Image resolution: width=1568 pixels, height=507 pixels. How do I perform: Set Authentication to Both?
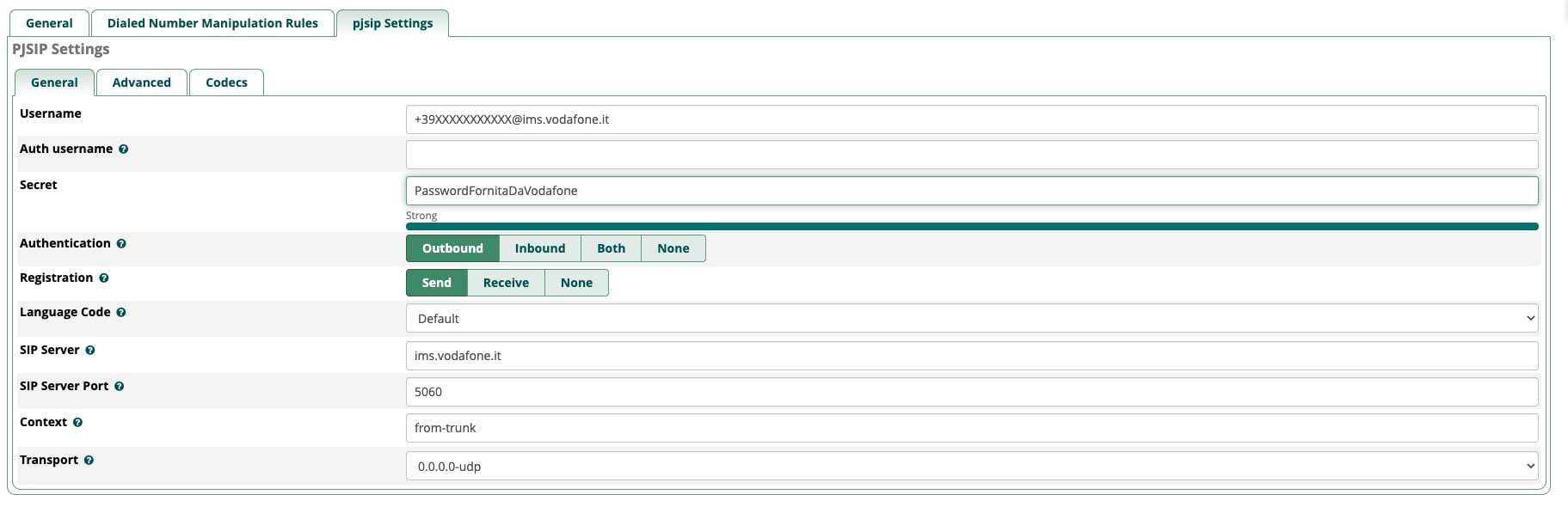[x=611, y=248]
